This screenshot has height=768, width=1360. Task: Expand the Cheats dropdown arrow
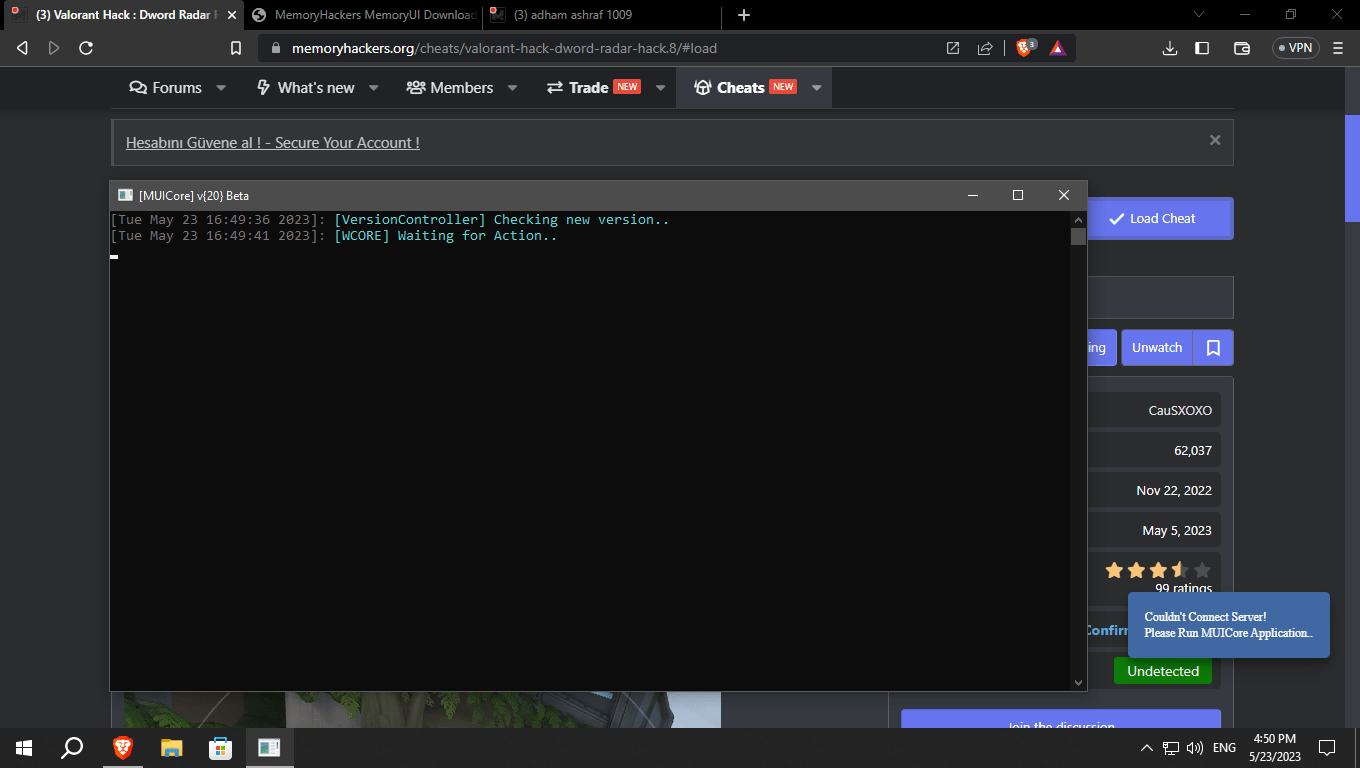point(816,88)
